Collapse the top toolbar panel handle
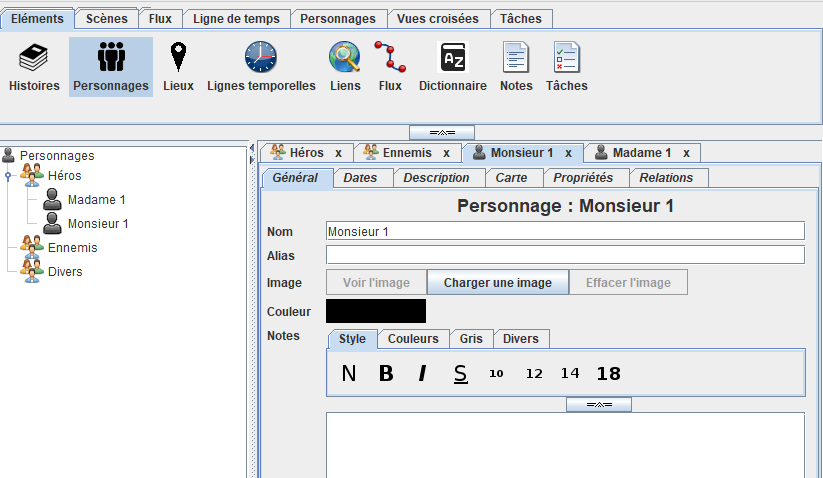This screenshot has width=823, height=478. click(442, 132)
